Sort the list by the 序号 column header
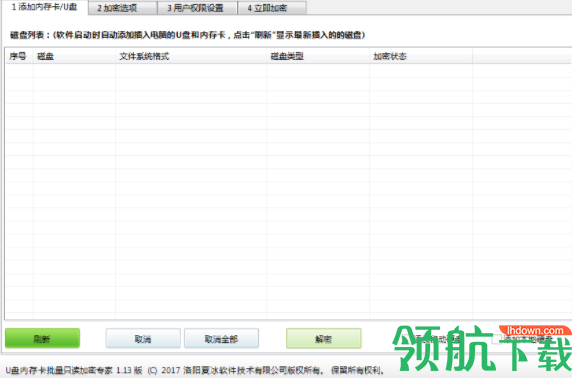572x378 pixels. tap(19, 56)
